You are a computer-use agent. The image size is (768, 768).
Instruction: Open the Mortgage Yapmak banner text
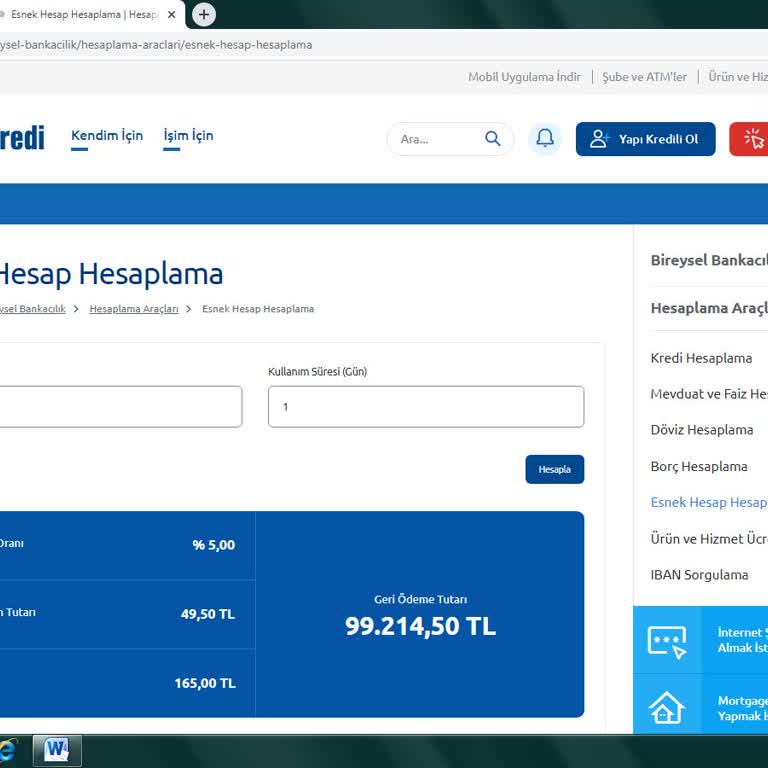743,708
